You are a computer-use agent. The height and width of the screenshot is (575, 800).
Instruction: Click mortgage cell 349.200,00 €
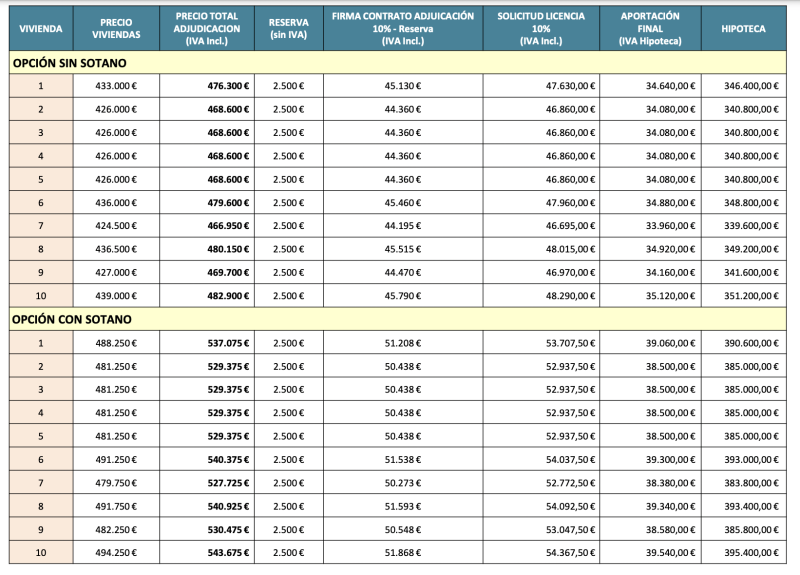(744, 249)
